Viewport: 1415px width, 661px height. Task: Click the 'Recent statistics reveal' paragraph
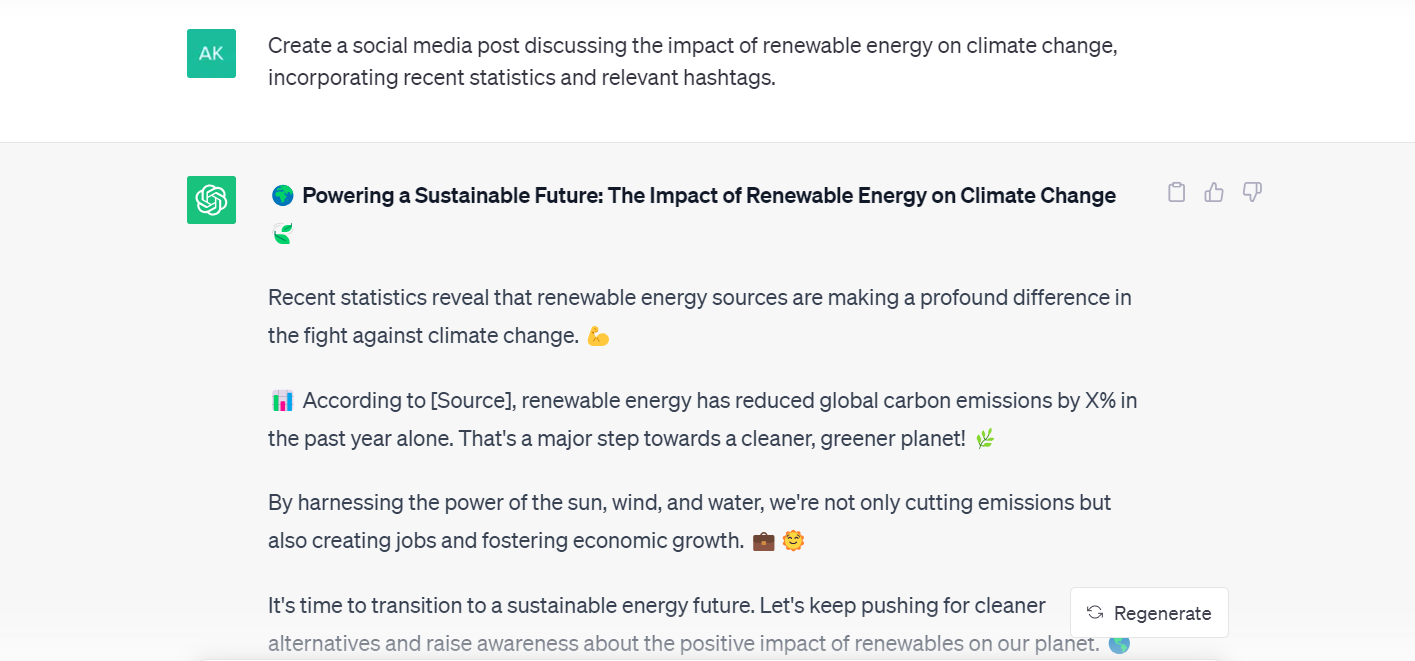pyautogui.click(x=700, y=317)
